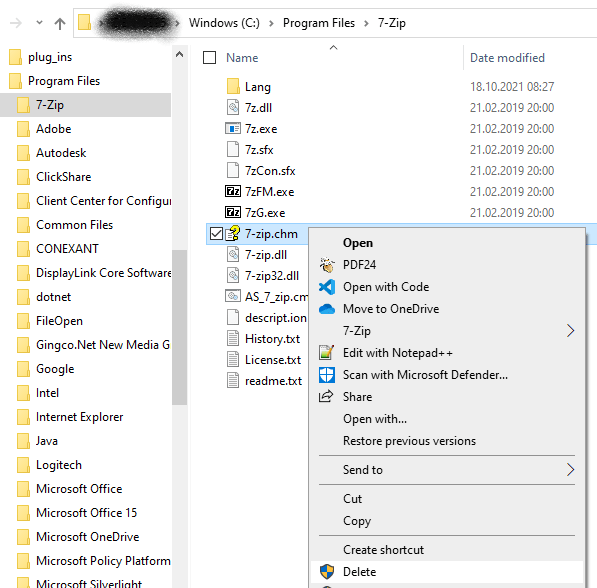Click the Visual Studio Code icon
597x588 pixels.
coord(327,287)
